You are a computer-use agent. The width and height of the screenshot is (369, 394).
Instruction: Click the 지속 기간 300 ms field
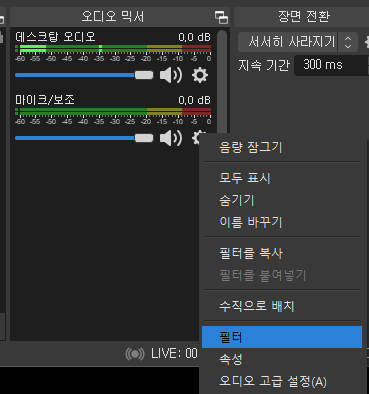331,65
